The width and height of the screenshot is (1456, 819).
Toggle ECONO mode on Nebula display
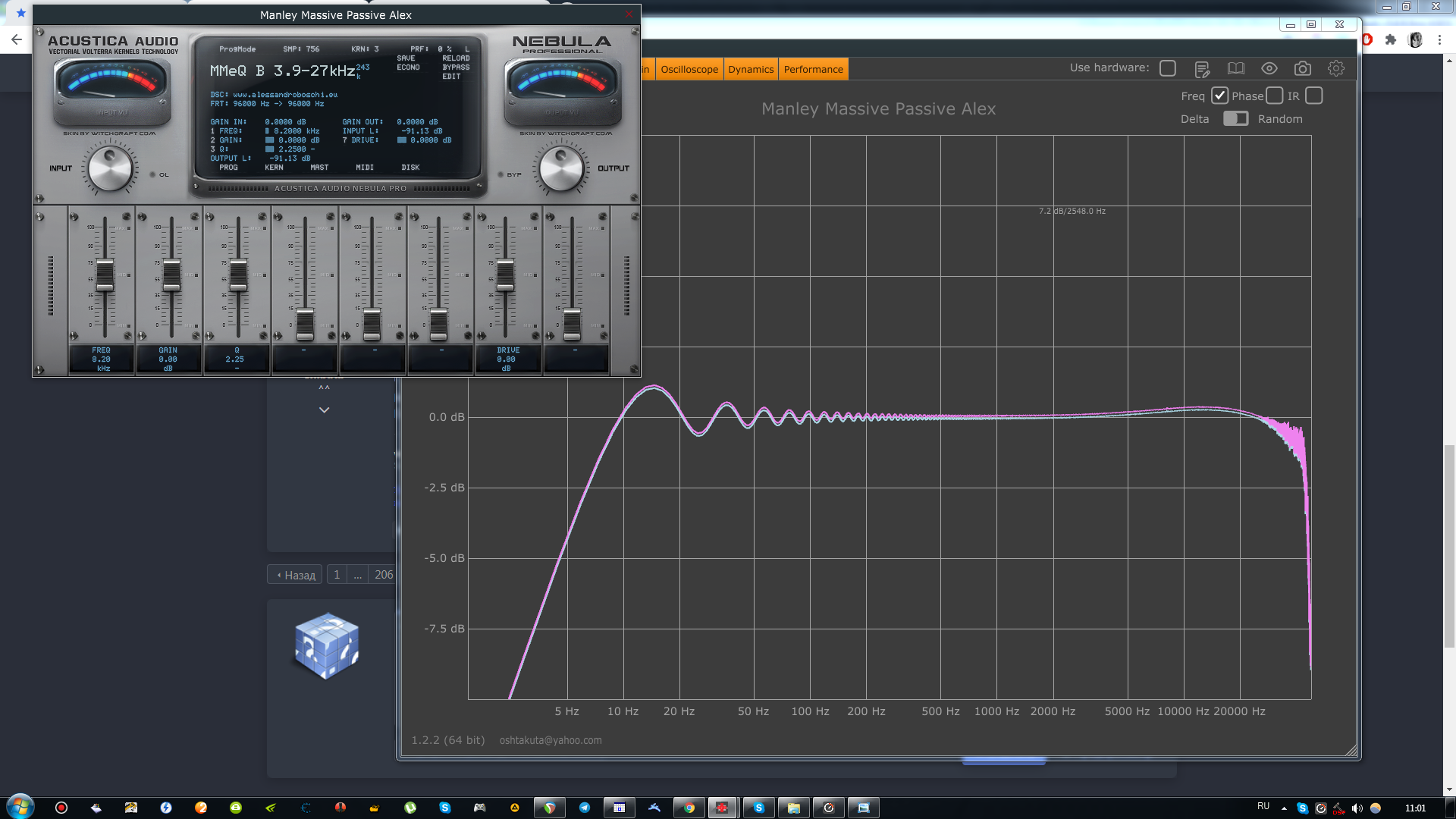408,67
